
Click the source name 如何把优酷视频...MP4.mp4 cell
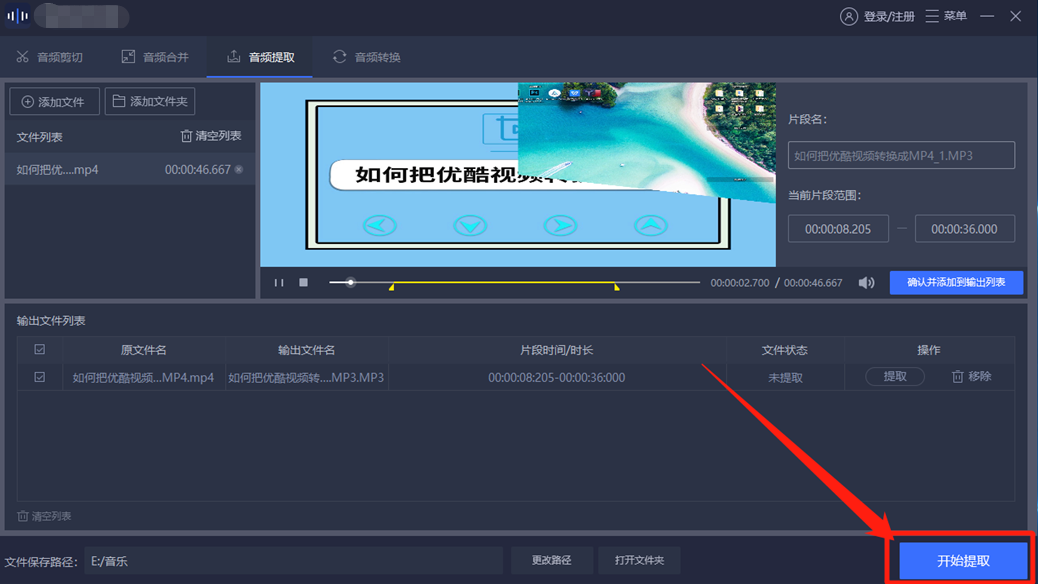tap(143, 377)
